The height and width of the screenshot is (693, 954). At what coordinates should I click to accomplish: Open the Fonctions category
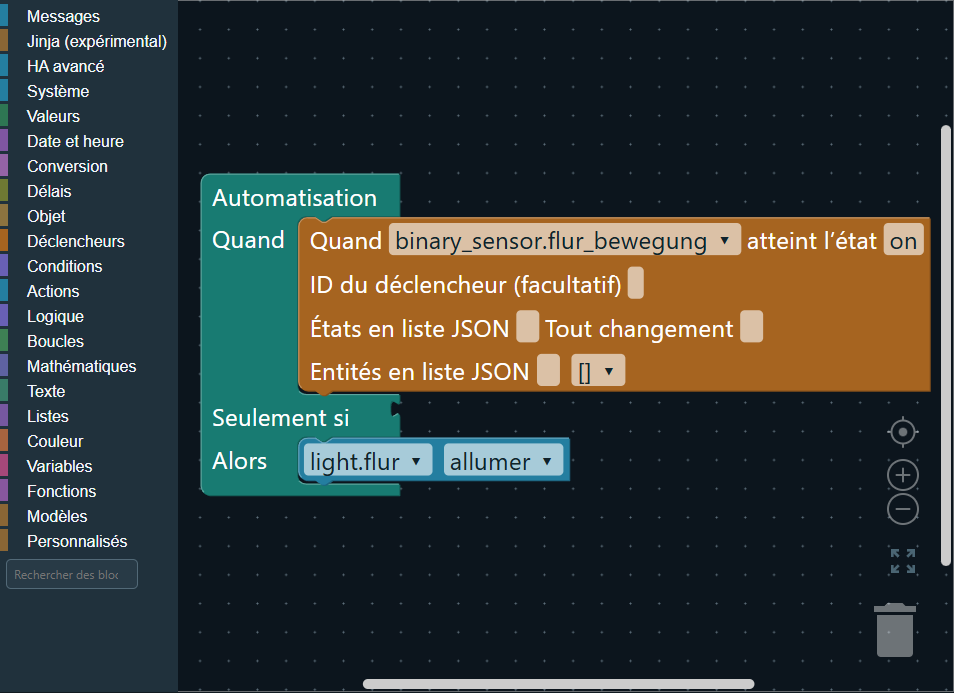pyautogui.click(x=89, y=490)
